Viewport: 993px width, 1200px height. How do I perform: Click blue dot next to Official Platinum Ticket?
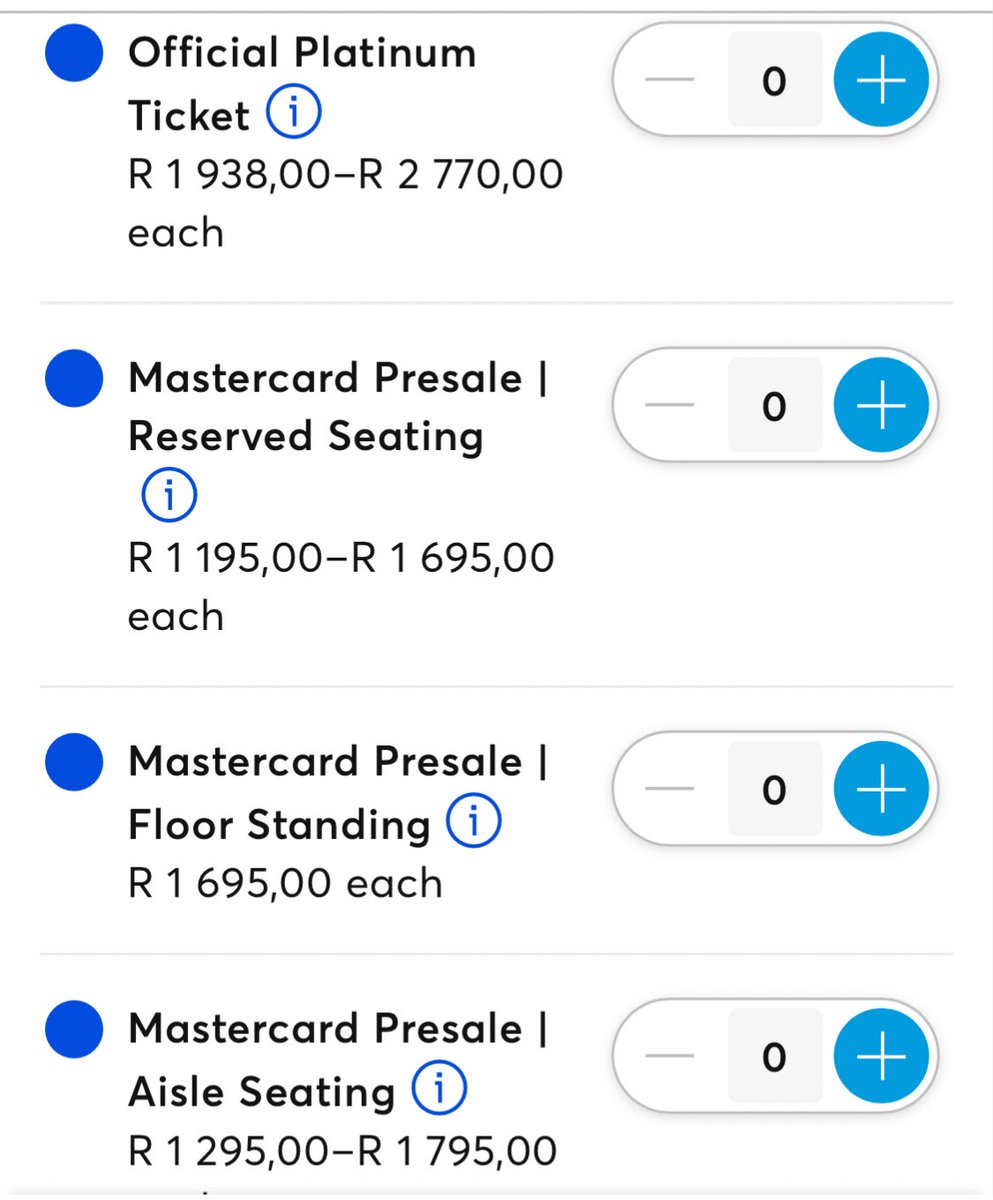click(x=75, y=54)
